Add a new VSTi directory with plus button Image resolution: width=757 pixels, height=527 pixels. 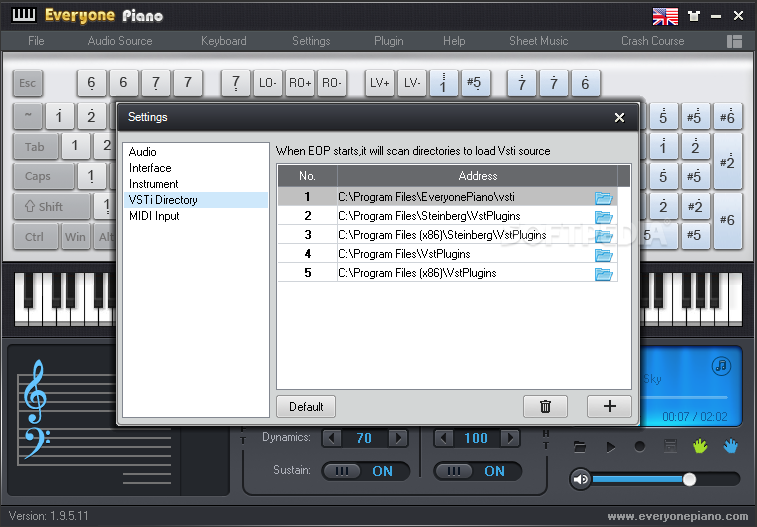[x=609, y=406]
